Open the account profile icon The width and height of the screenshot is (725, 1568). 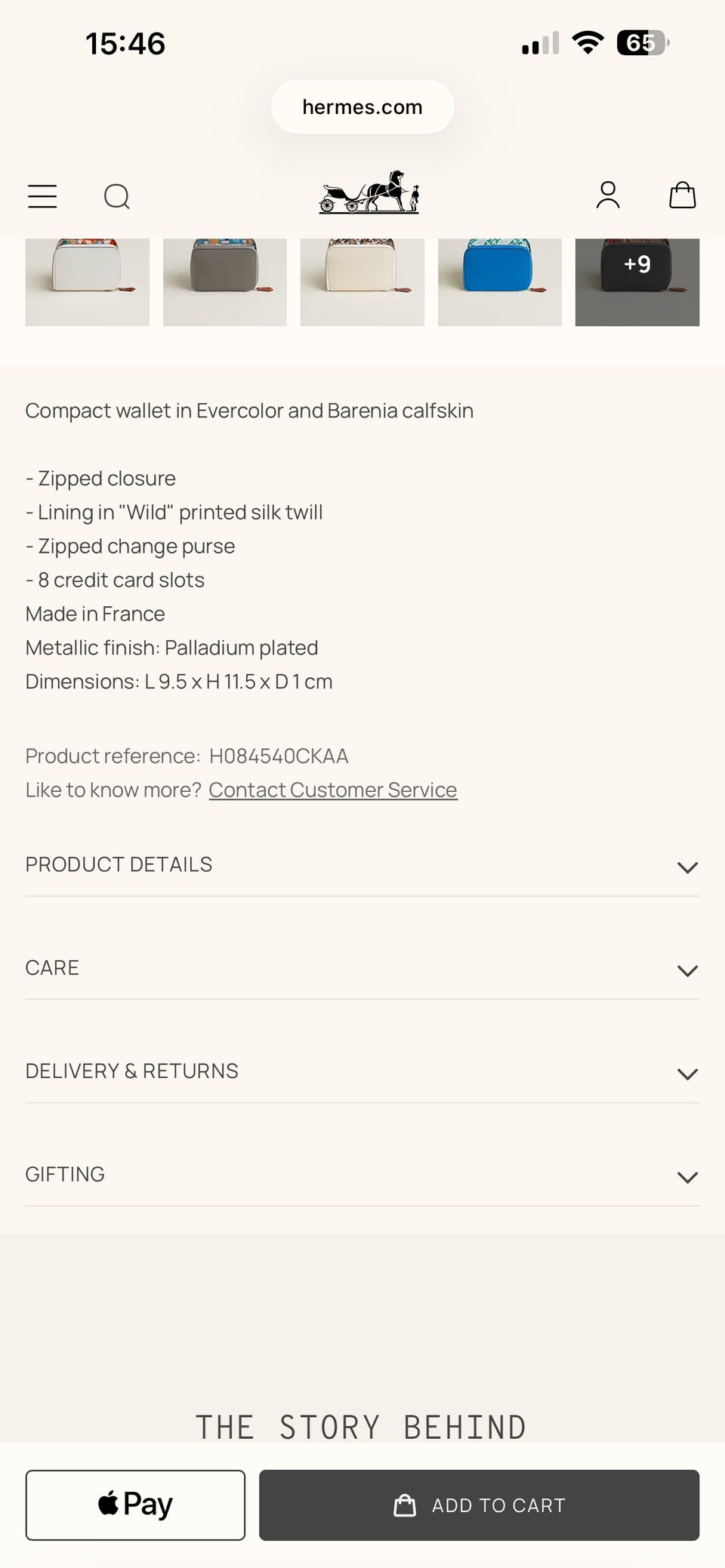pyautogui.click(x=608, y=196)
